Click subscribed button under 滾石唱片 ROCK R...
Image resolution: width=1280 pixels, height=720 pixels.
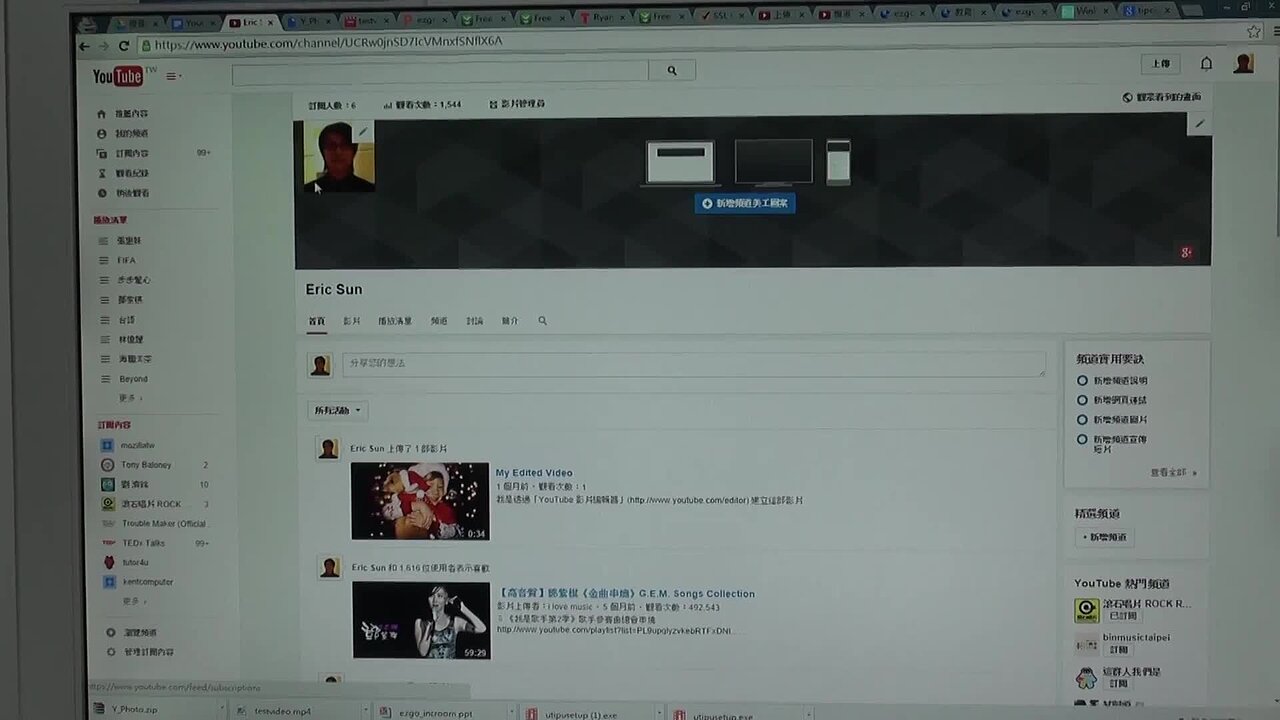(x=1123, y=617)
